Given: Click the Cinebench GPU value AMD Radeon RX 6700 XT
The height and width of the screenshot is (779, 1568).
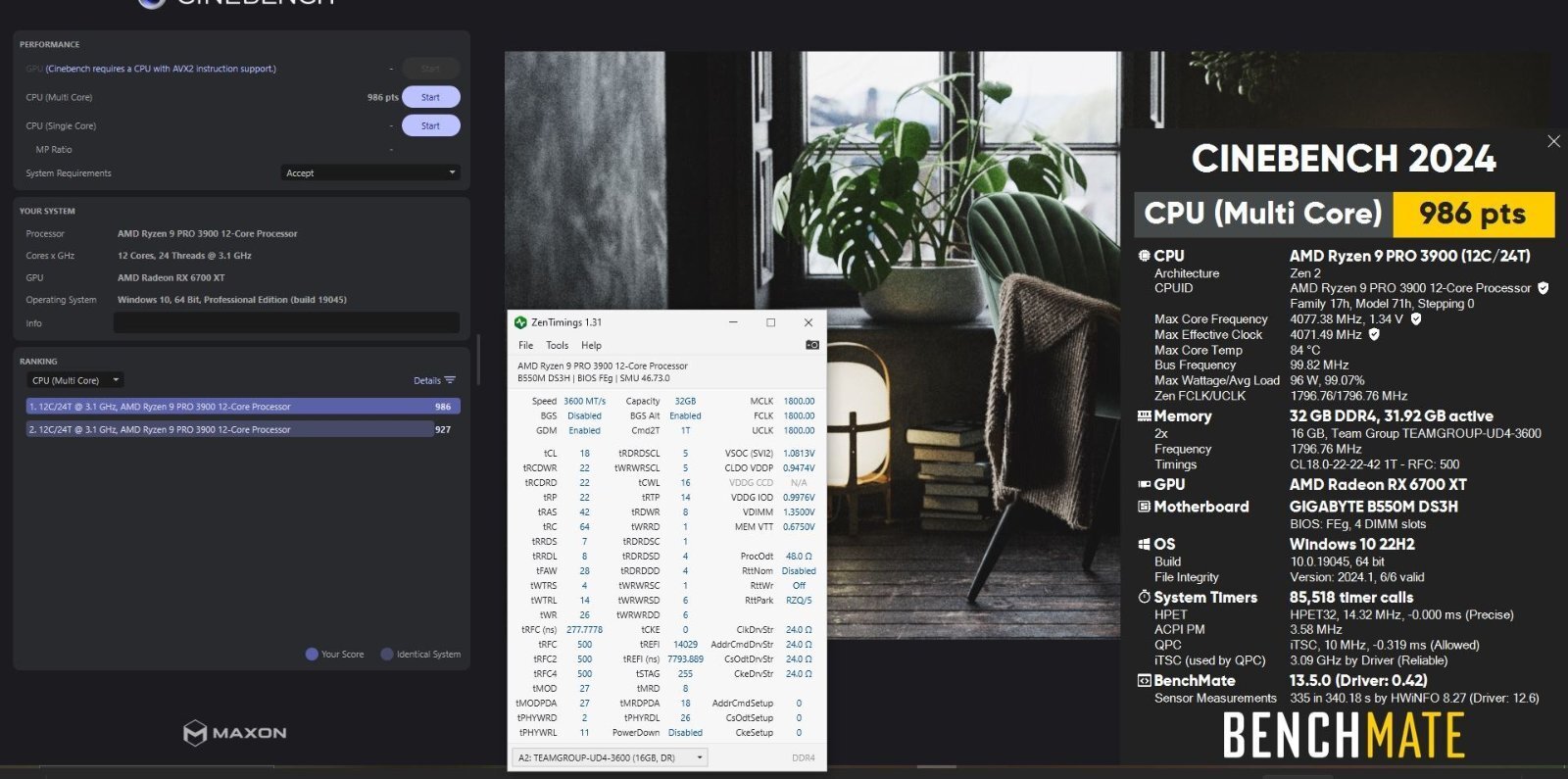Looking at the screenshot, I should [171, 278].
